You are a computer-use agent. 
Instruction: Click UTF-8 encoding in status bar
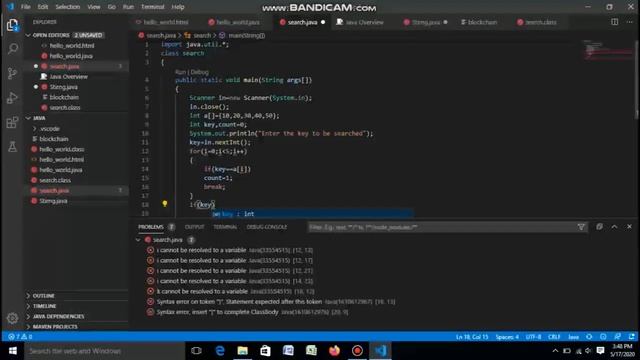click(x=533, y=337)
